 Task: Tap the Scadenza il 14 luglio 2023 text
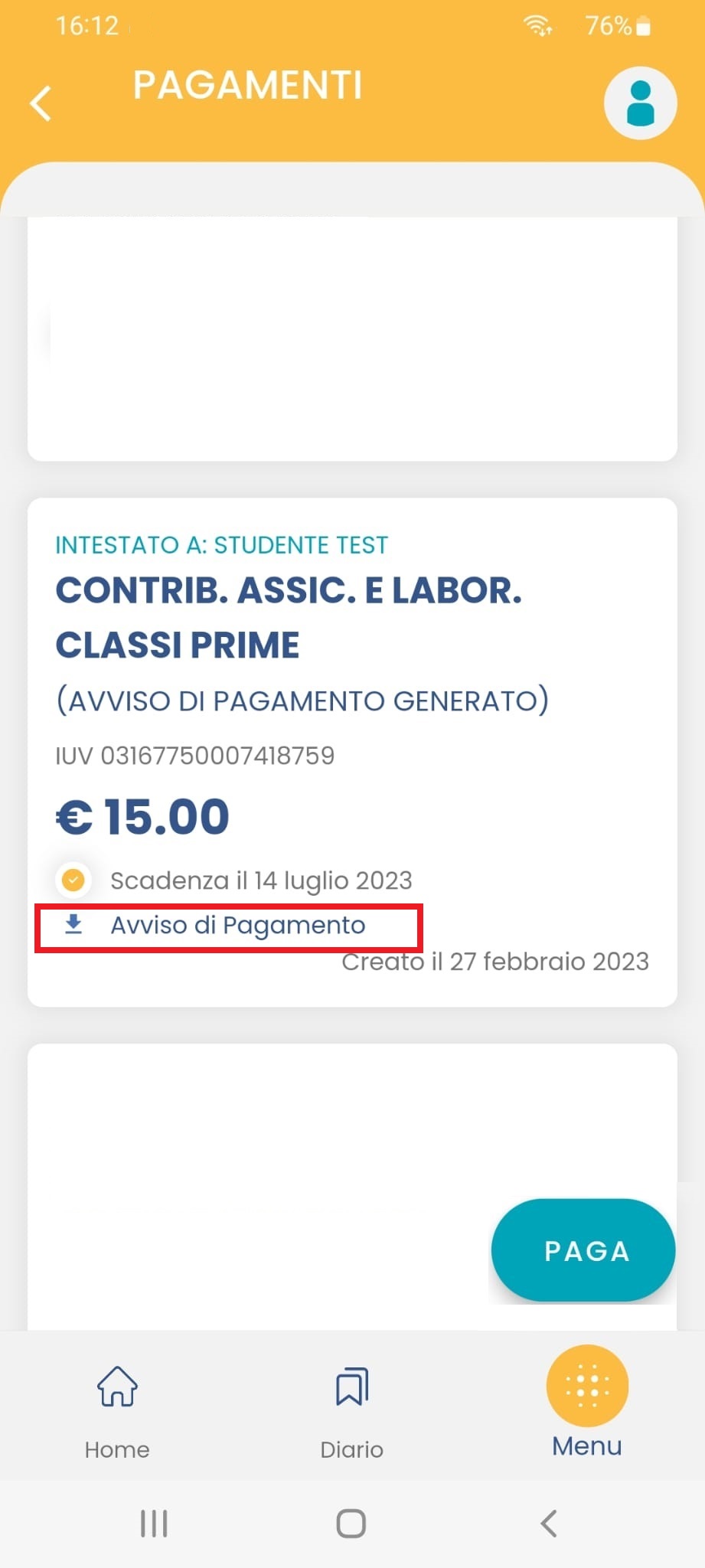(x=261, y=880)
